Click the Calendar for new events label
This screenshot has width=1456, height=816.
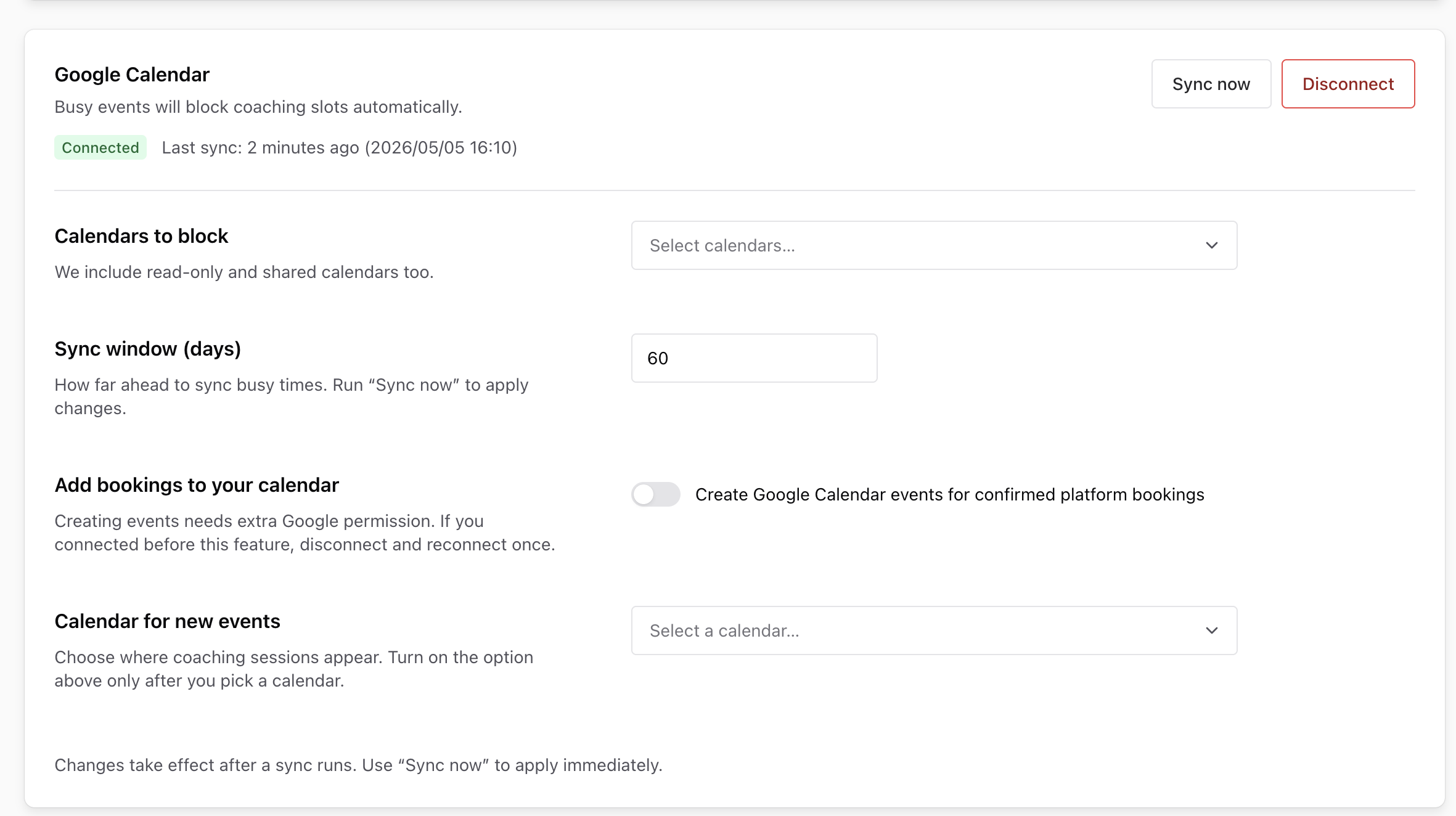[x=167, y=621]
